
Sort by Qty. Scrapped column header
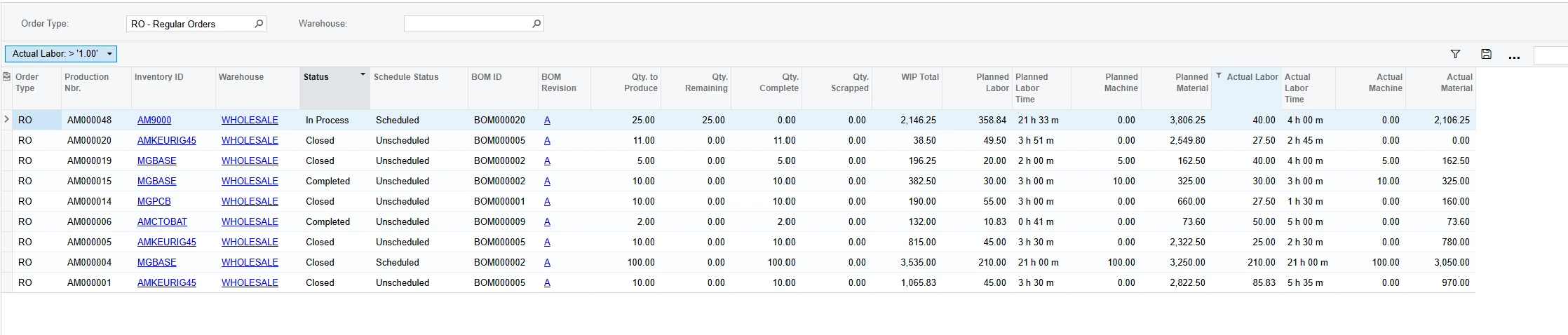[837, 88]
